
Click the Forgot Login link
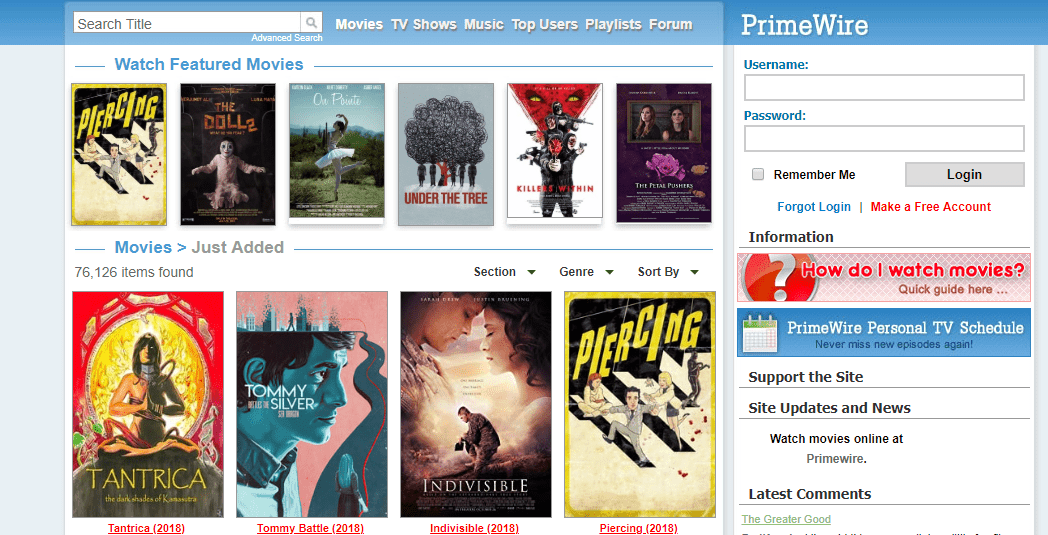pyautogui.click(x=813, y=207)
